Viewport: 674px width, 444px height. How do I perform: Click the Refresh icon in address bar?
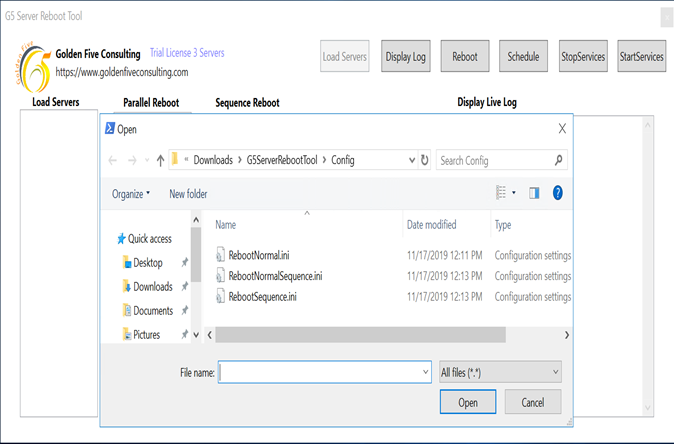425,160
